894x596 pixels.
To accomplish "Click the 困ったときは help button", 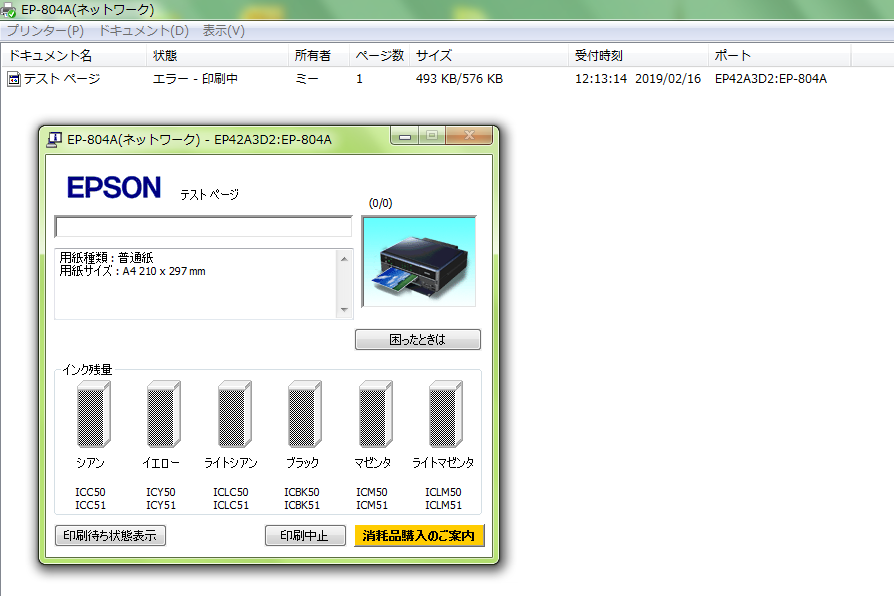I will (x=417, y=339).
